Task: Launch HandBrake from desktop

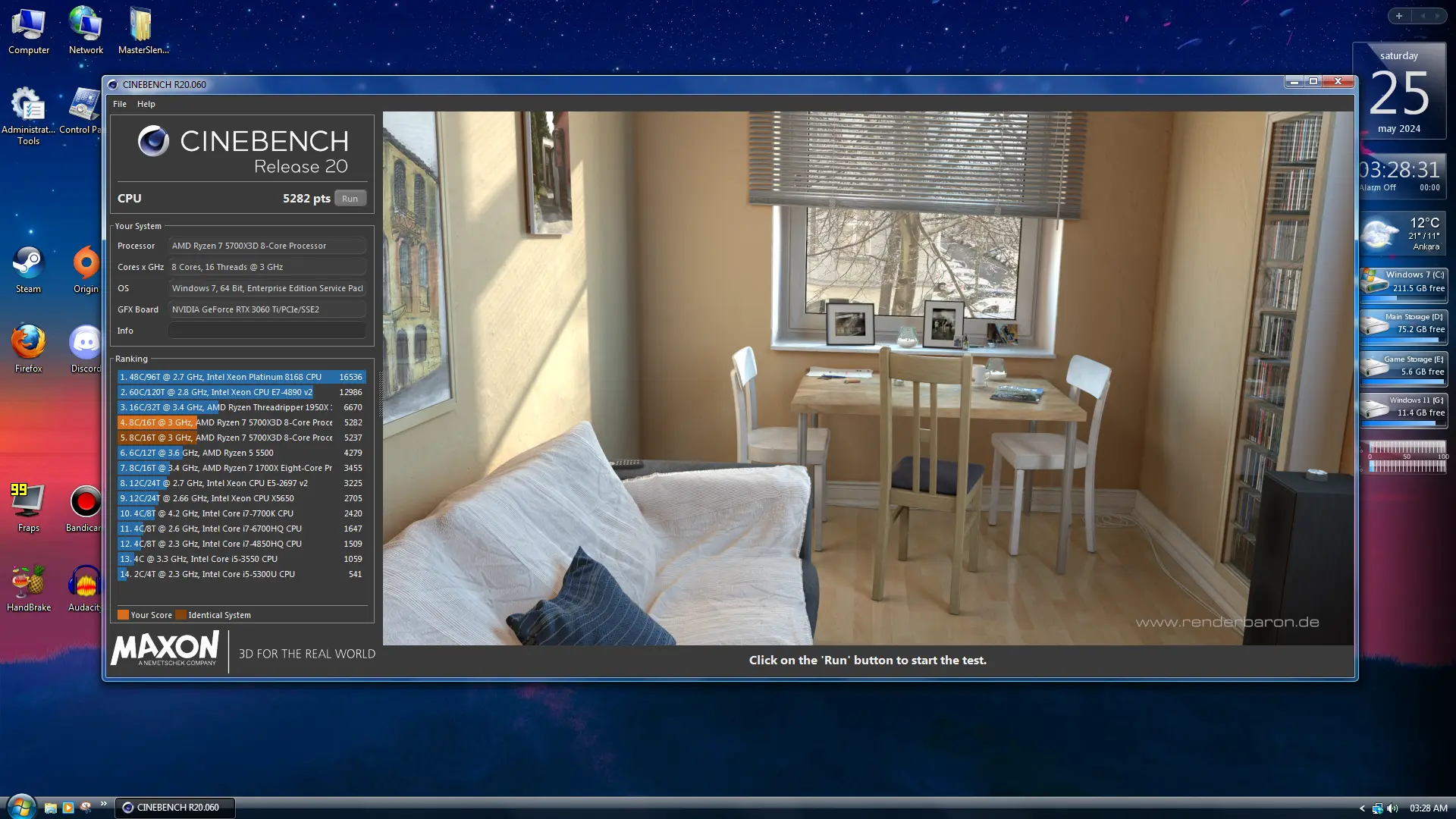Action: [29, 588]
